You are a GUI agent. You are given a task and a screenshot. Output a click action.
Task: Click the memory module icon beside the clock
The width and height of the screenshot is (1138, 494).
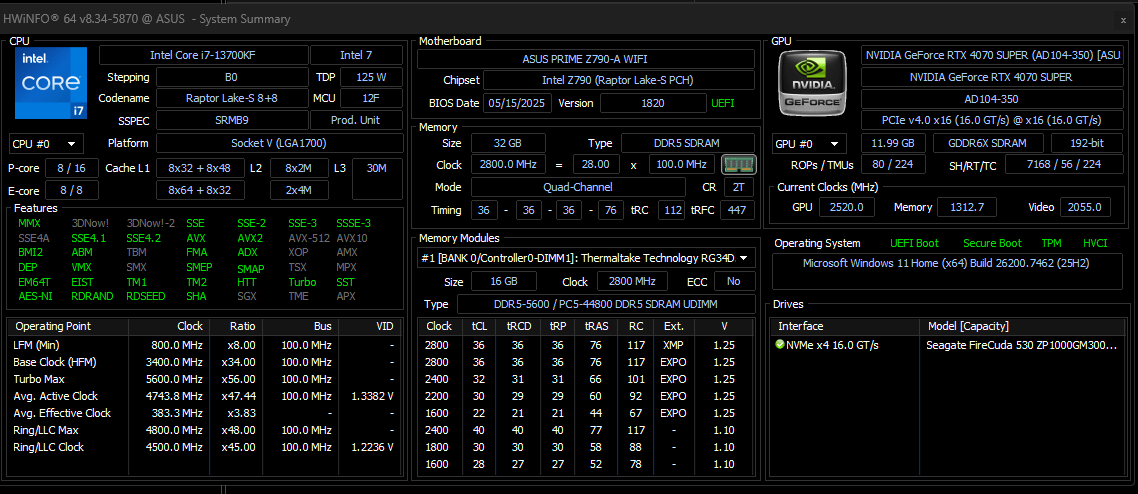pos(739,165)
